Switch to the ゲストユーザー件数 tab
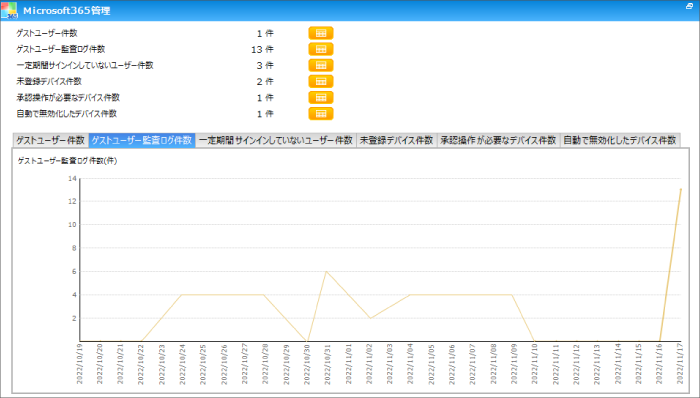The image size is (700, 398). point(50,140)
